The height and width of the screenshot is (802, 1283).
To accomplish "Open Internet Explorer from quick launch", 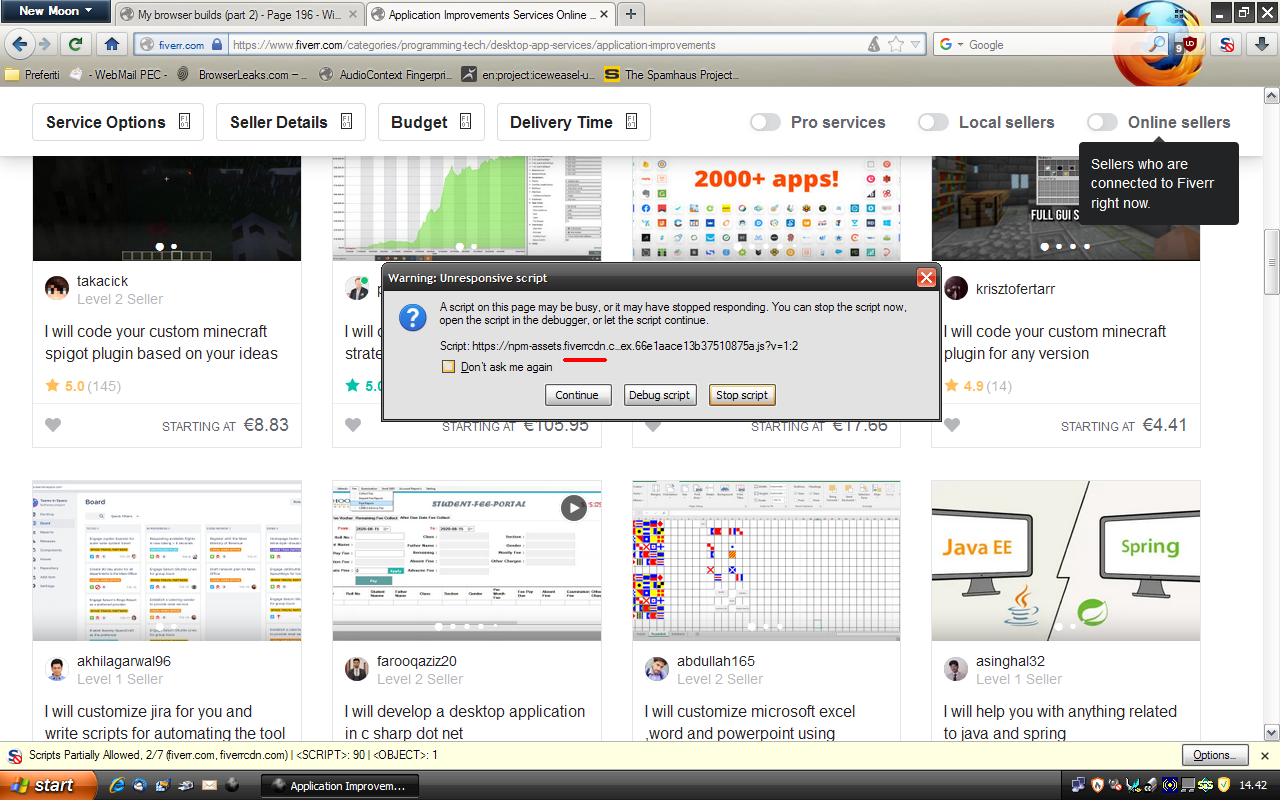I will point(117,785).
